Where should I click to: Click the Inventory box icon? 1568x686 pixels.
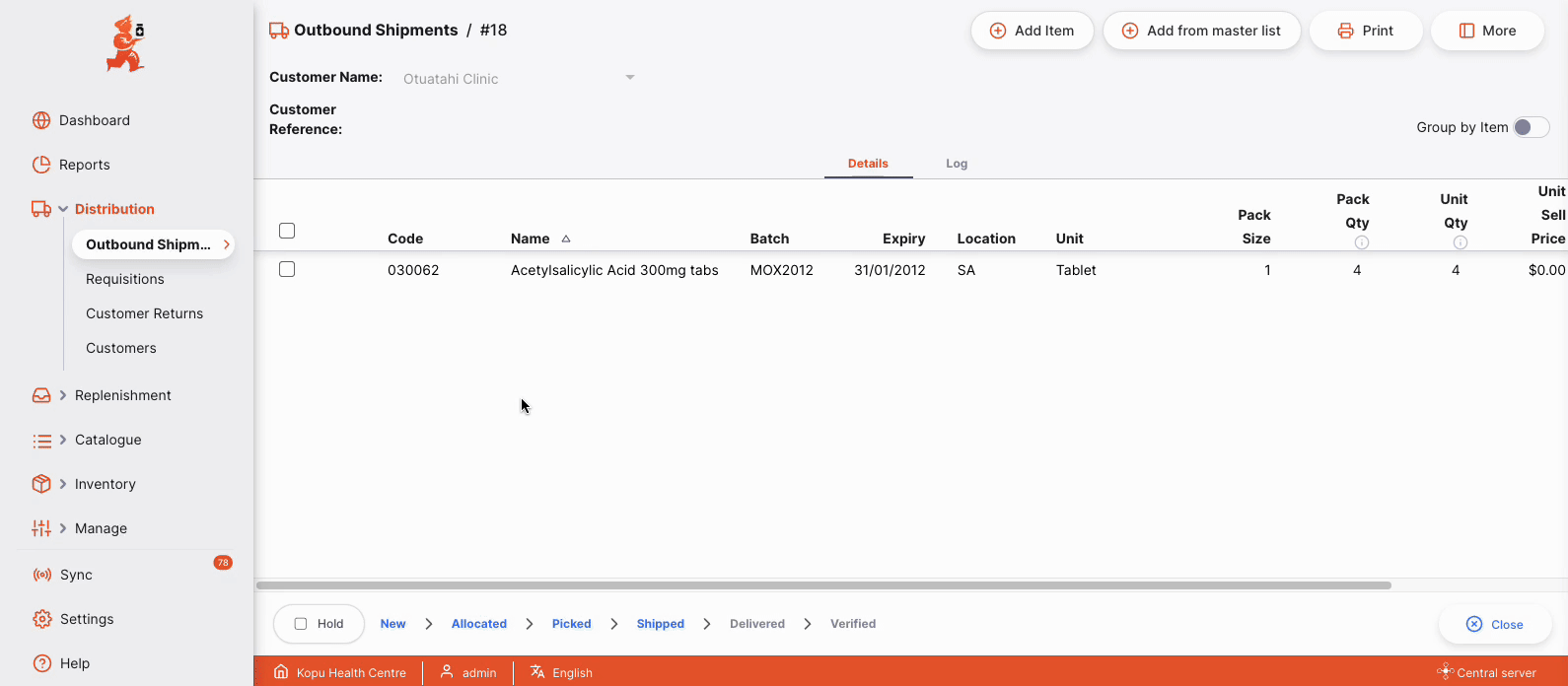[41, 484]
